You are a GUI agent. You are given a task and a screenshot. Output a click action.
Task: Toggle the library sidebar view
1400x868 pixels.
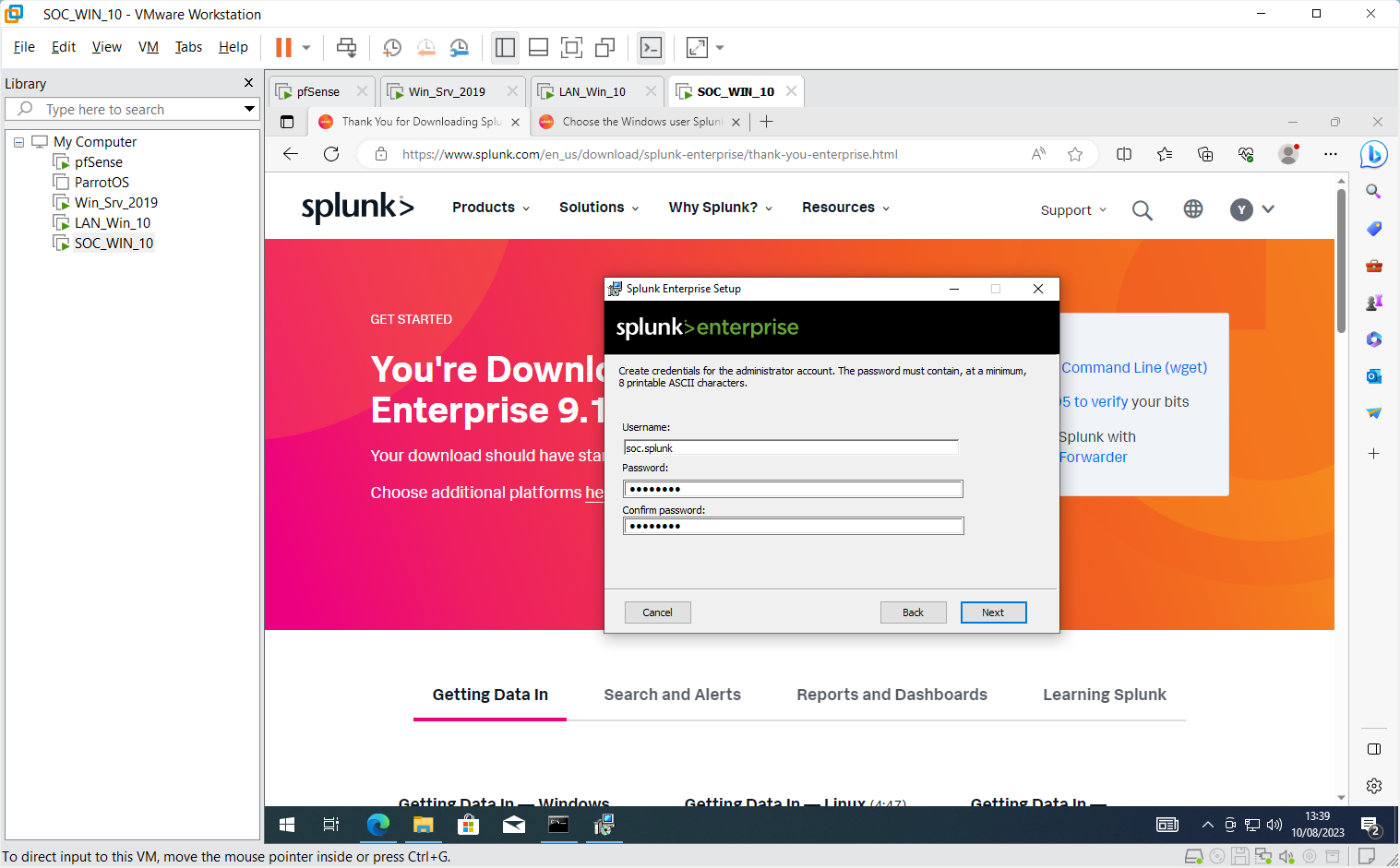pos(505,47)
